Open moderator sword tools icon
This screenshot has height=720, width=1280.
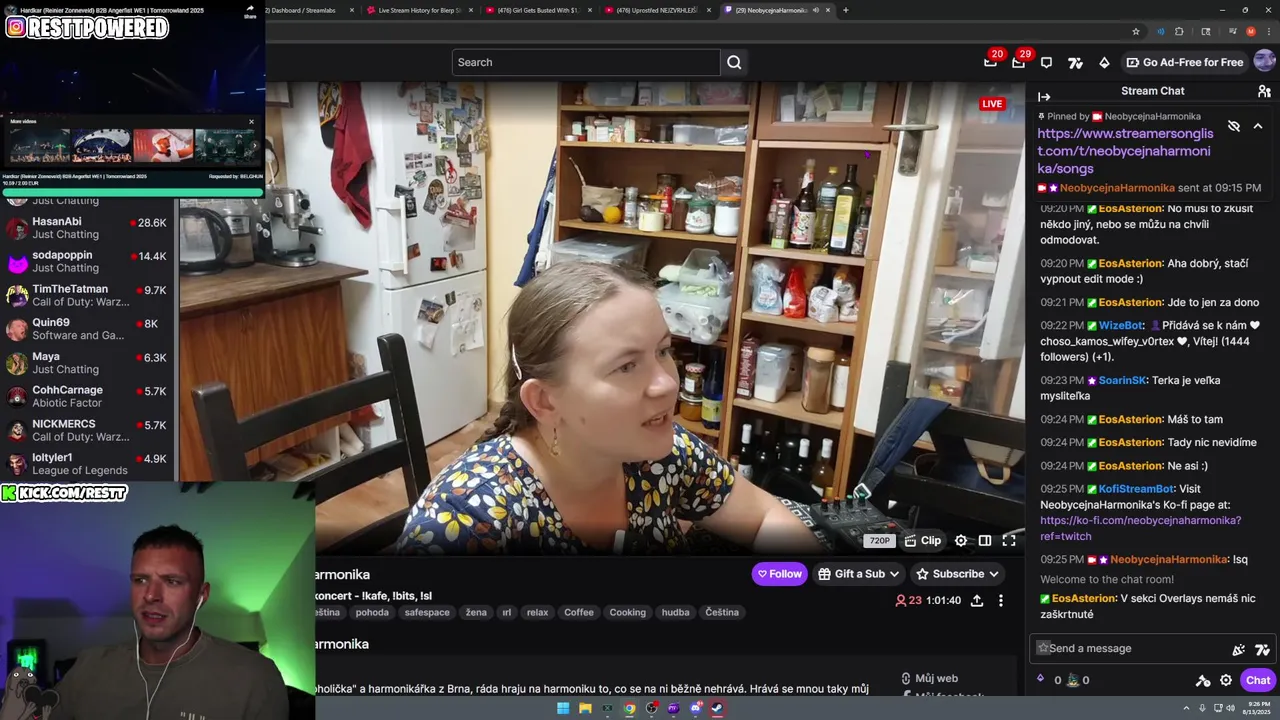[x=1203, y=680]
